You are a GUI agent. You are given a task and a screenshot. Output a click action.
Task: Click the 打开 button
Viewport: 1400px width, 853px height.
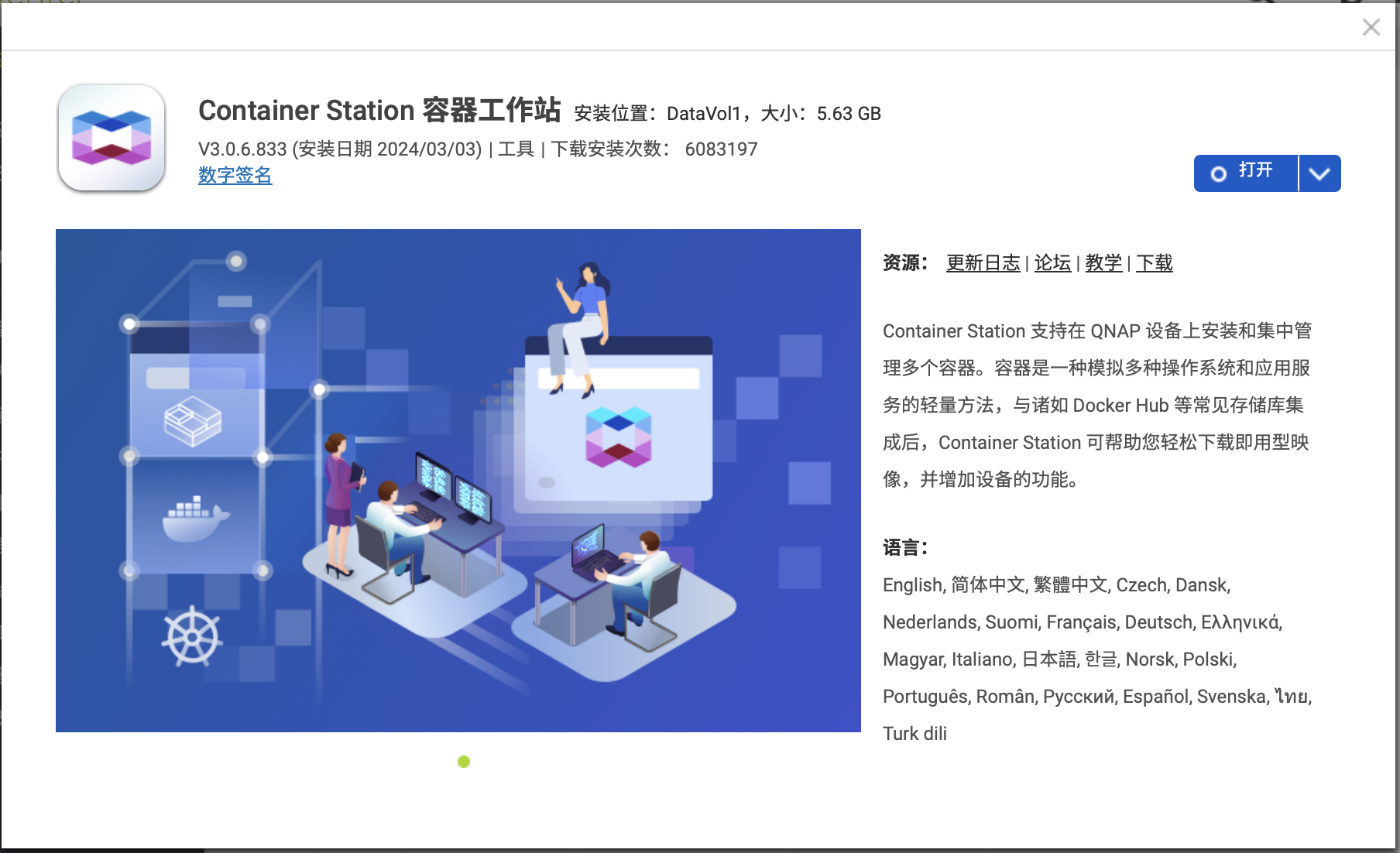tap(1245, 173)
